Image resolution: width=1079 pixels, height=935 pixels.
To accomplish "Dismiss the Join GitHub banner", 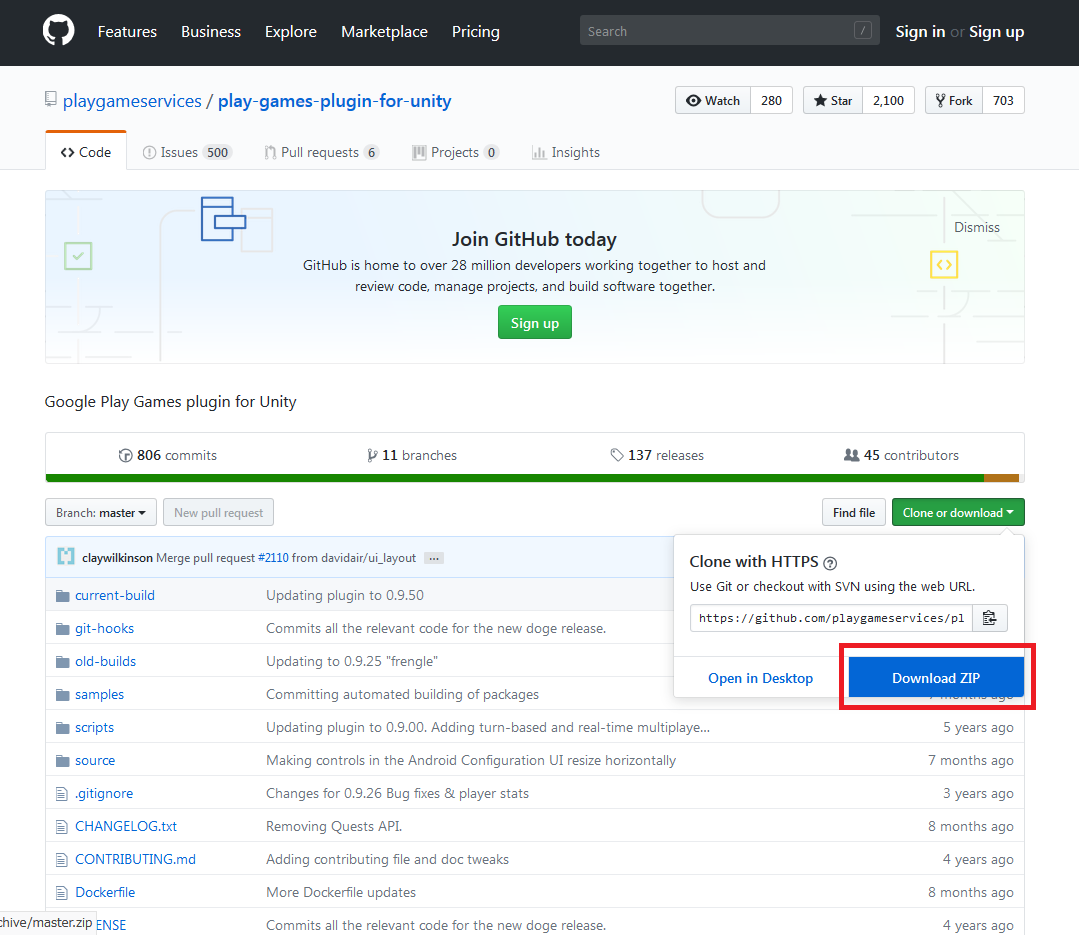I will (x=976, y=228).
